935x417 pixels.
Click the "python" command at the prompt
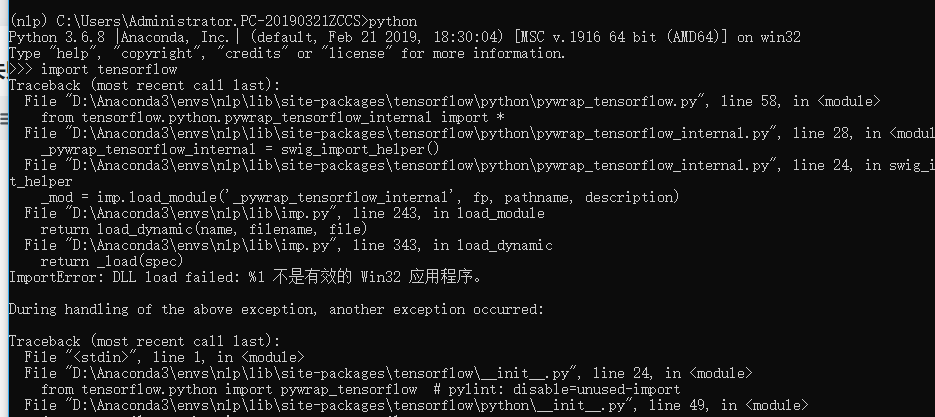[x=393, y=21]
